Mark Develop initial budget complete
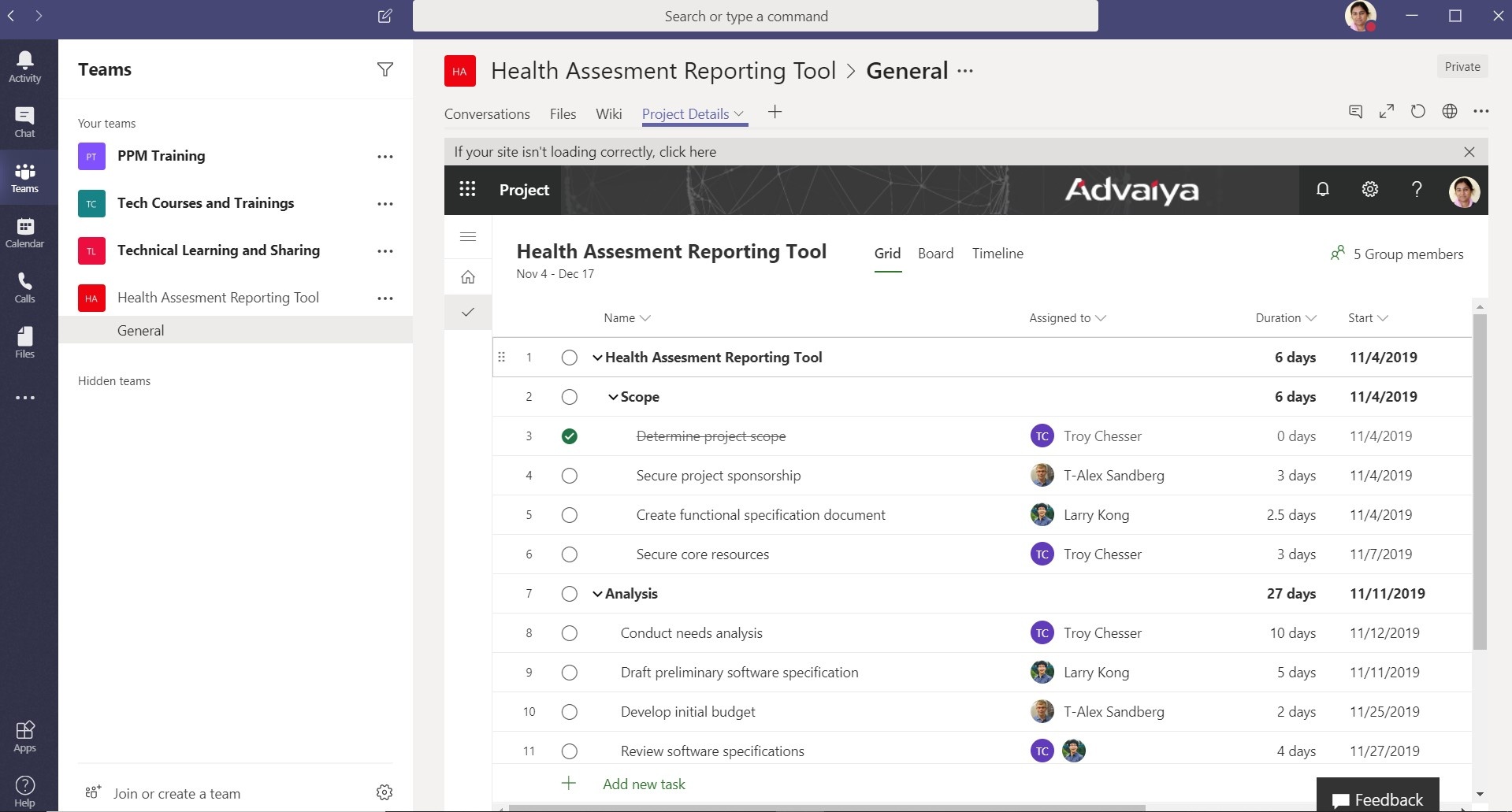This screenshot has width=1512, height=812. click(x=570, y=712)
